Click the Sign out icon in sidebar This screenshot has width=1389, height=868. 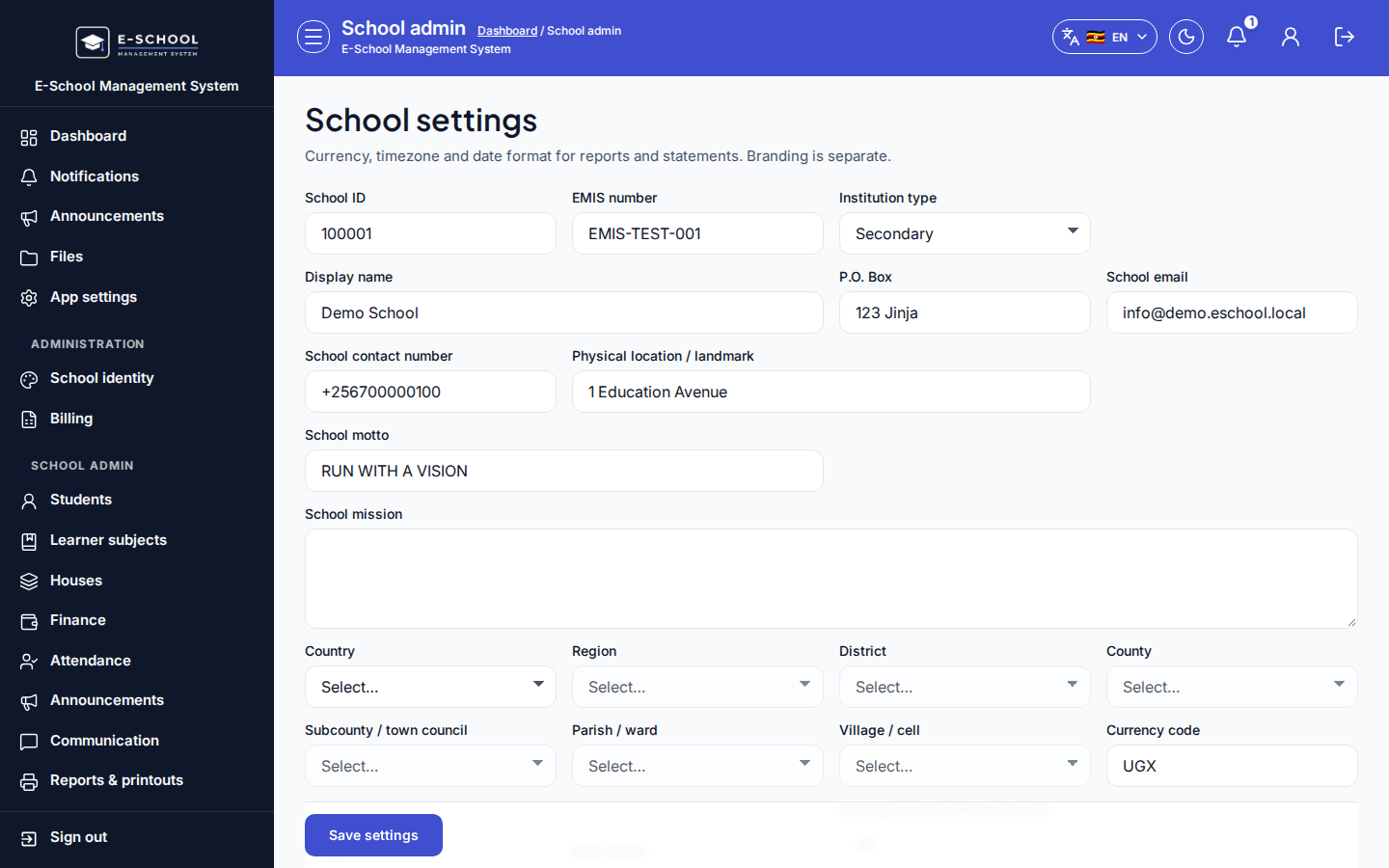(29, 838)
